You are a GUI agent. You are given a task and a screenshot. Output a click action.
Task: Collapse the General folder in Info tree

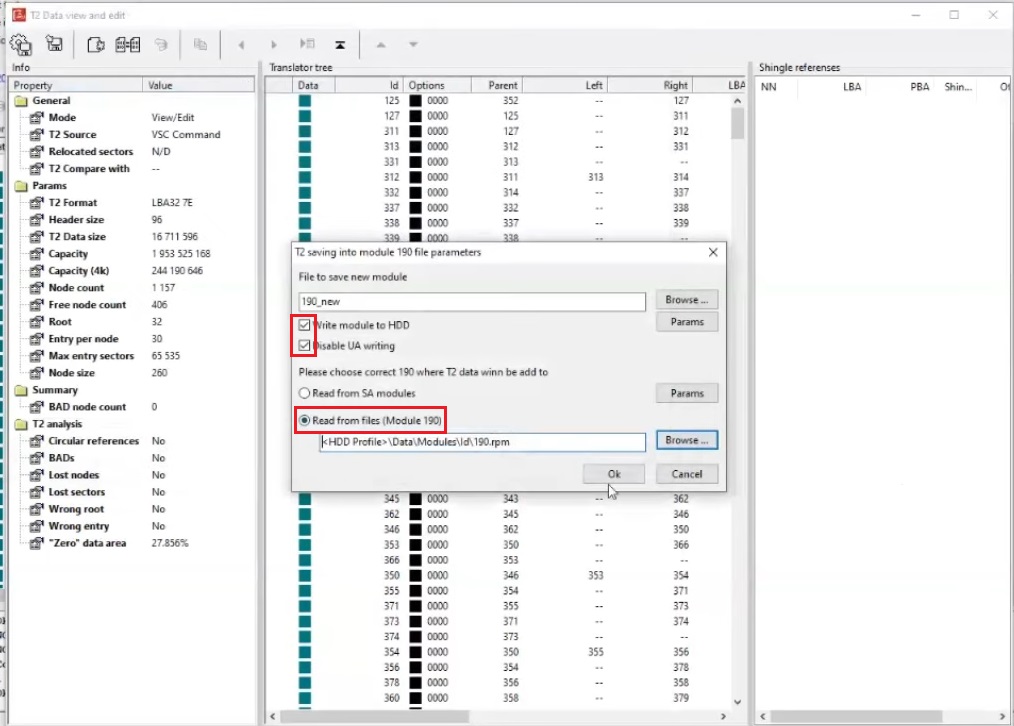point(21,101)
